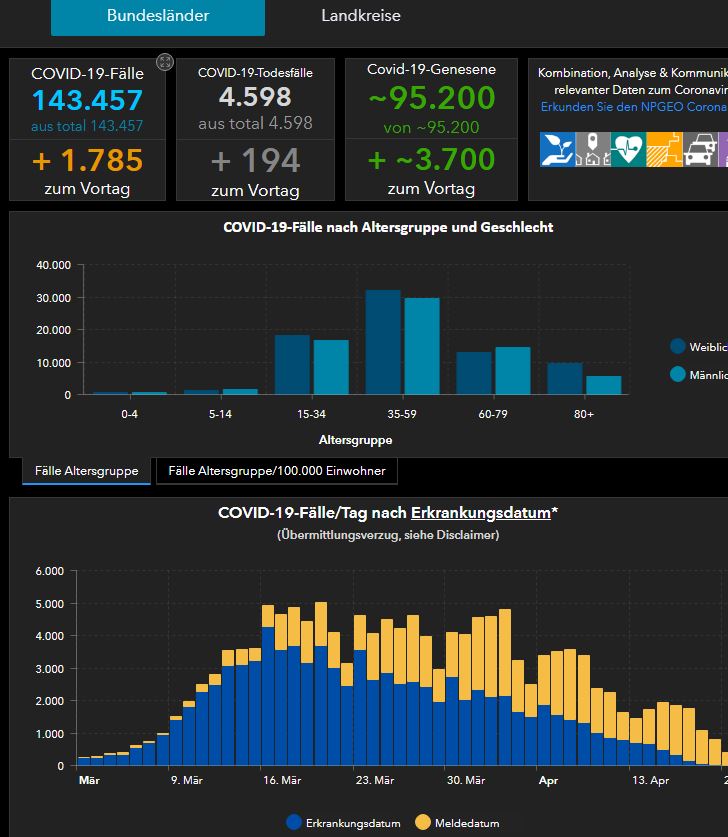Click the ~95.200 recovered indicator
The height and width of the screenshot is (837, 728).
tap(431, 98)
